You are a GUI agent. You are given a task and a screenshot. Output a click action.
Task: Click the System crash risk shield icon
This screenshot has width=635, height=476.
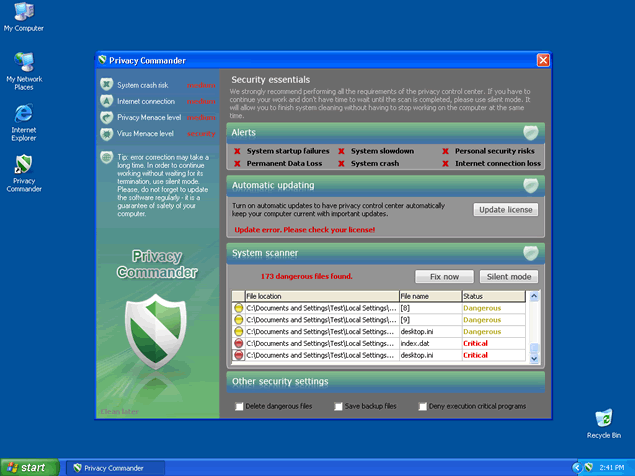coord(106,85)
